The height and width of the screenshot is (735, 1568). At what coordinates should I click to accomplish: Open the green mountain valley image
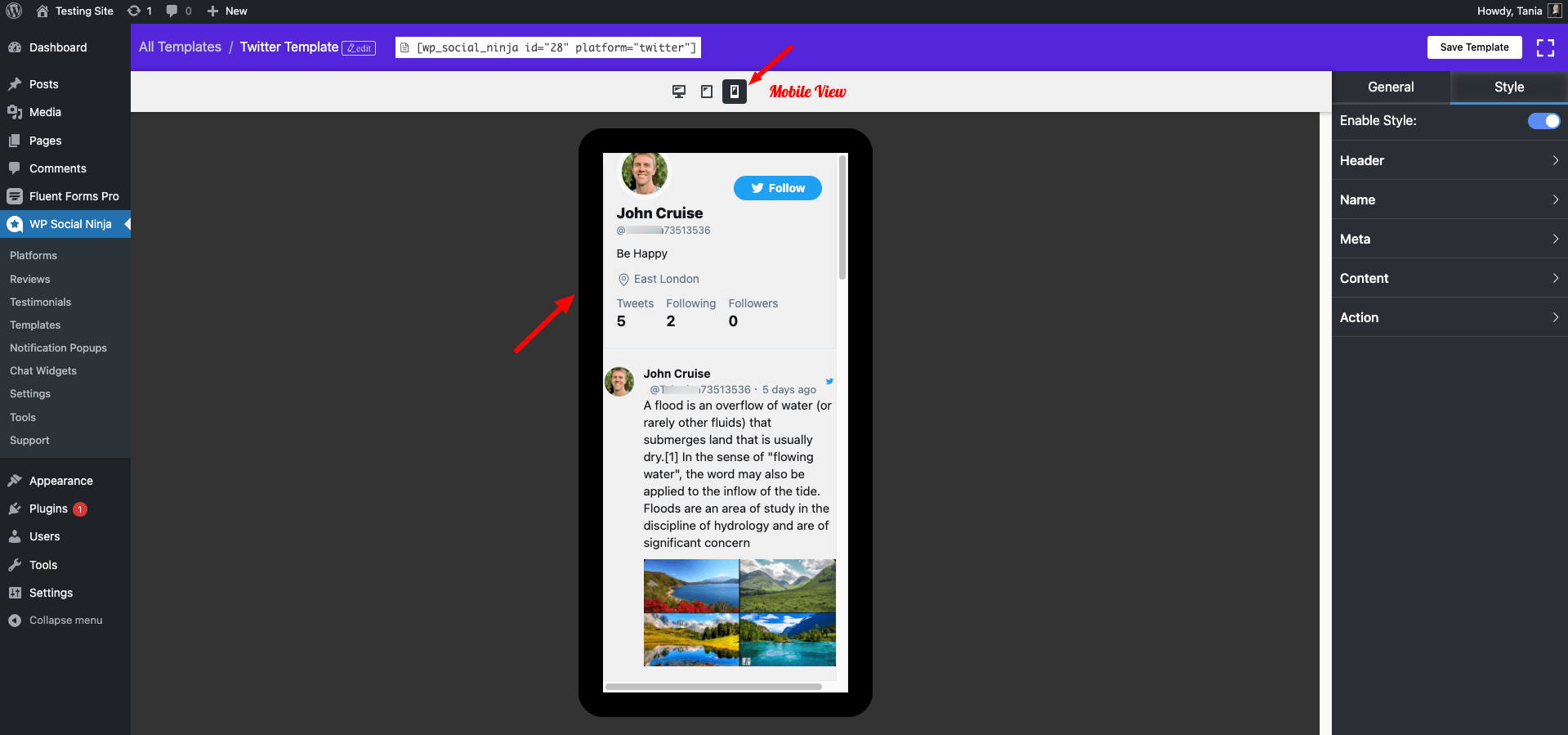(788, 585)
